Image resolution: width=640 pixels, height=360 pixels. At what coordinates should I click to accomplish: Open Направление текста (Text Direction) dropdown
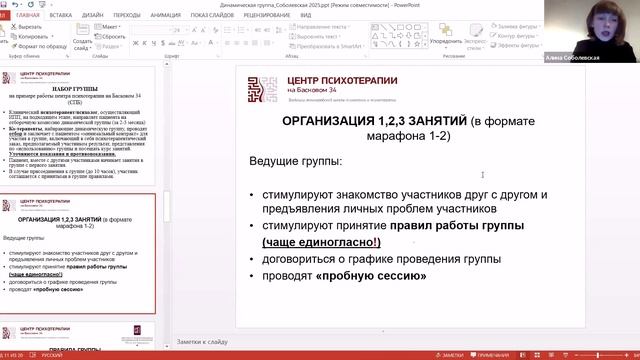(320, 27)
